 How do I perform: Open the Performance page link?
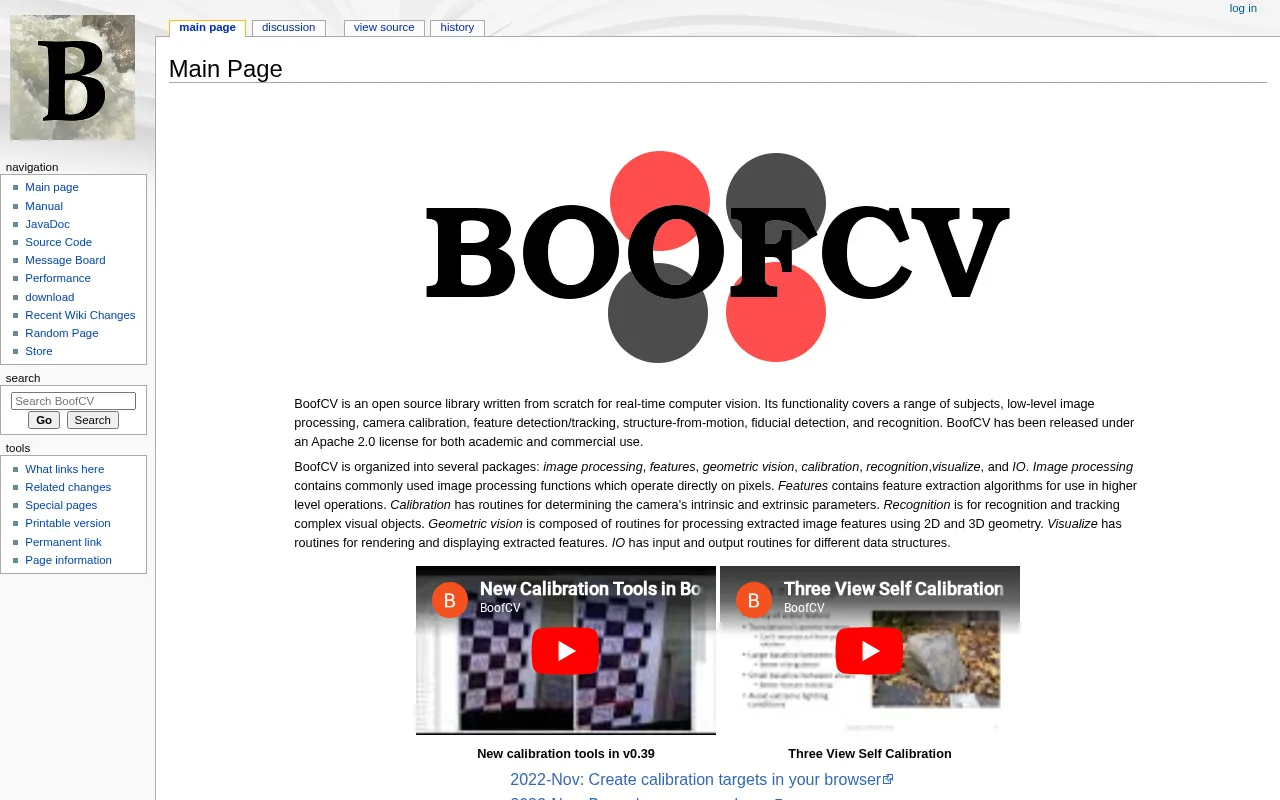pyautogui.click(x=58, y=278)
